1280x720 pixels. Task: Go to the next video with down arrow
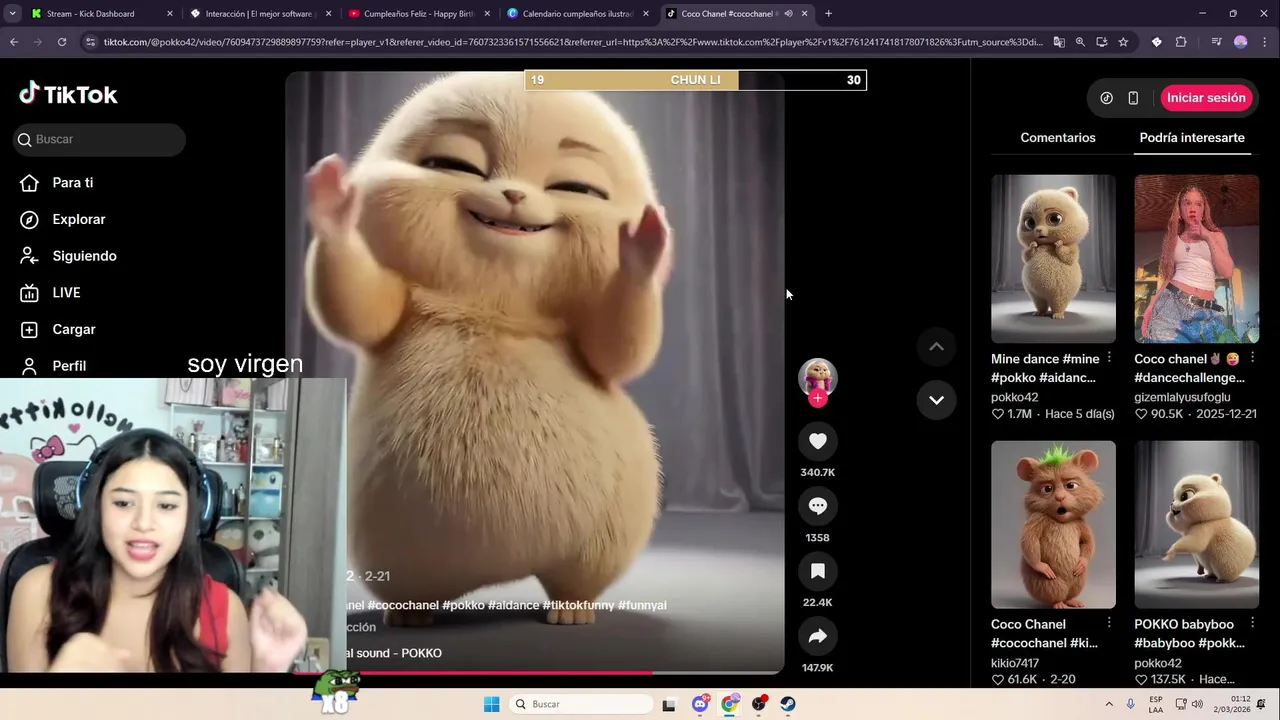click(936, 400)
